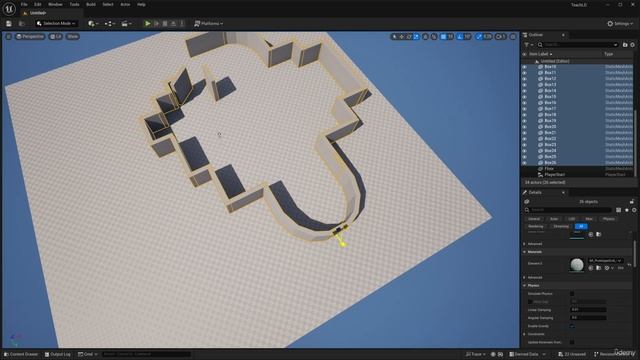Image resolution: width=640 pixels, height=360 pixels.
Task: Hide Box10 using its eye icon
Action: (x=524, y=67)
